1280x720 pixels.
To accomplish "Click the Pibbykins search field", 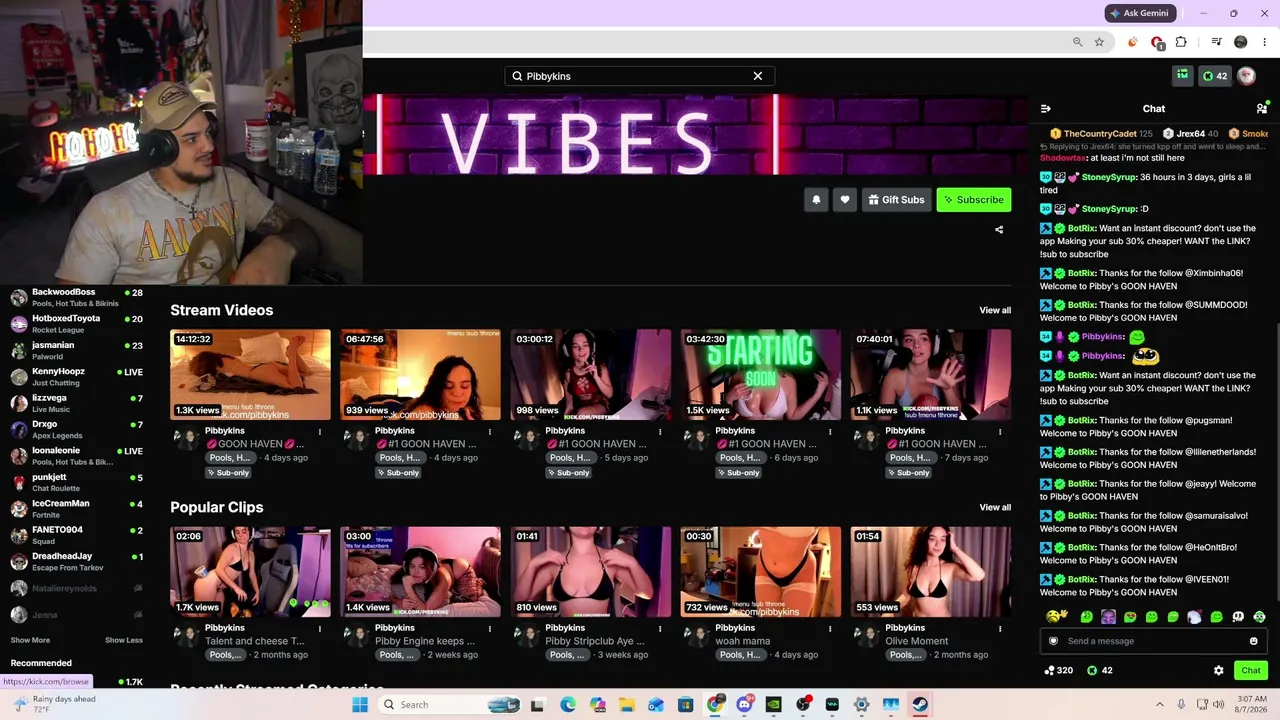I will [640, 76].
